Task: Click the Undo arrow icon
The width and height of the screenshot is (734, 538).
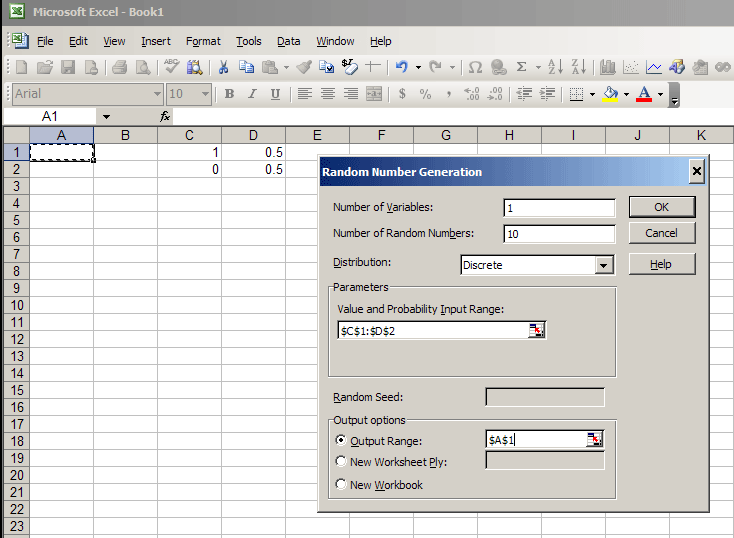Action: (401, 68)
